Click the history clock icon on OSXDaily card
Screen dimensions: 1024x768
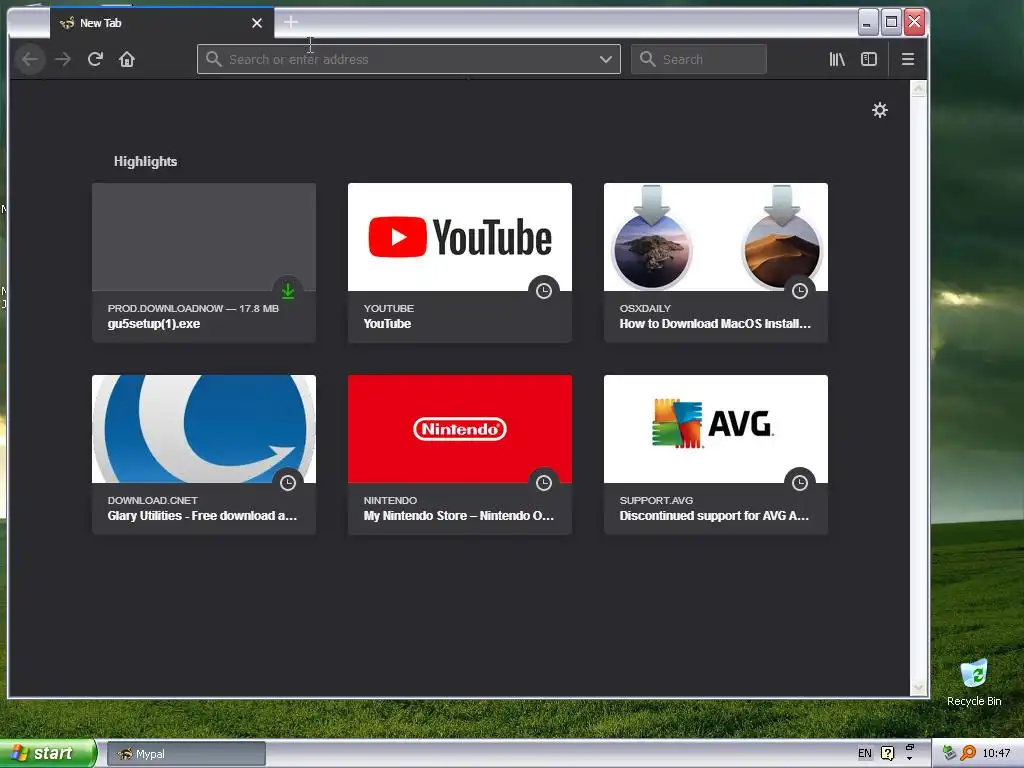(x=800, y=291)
